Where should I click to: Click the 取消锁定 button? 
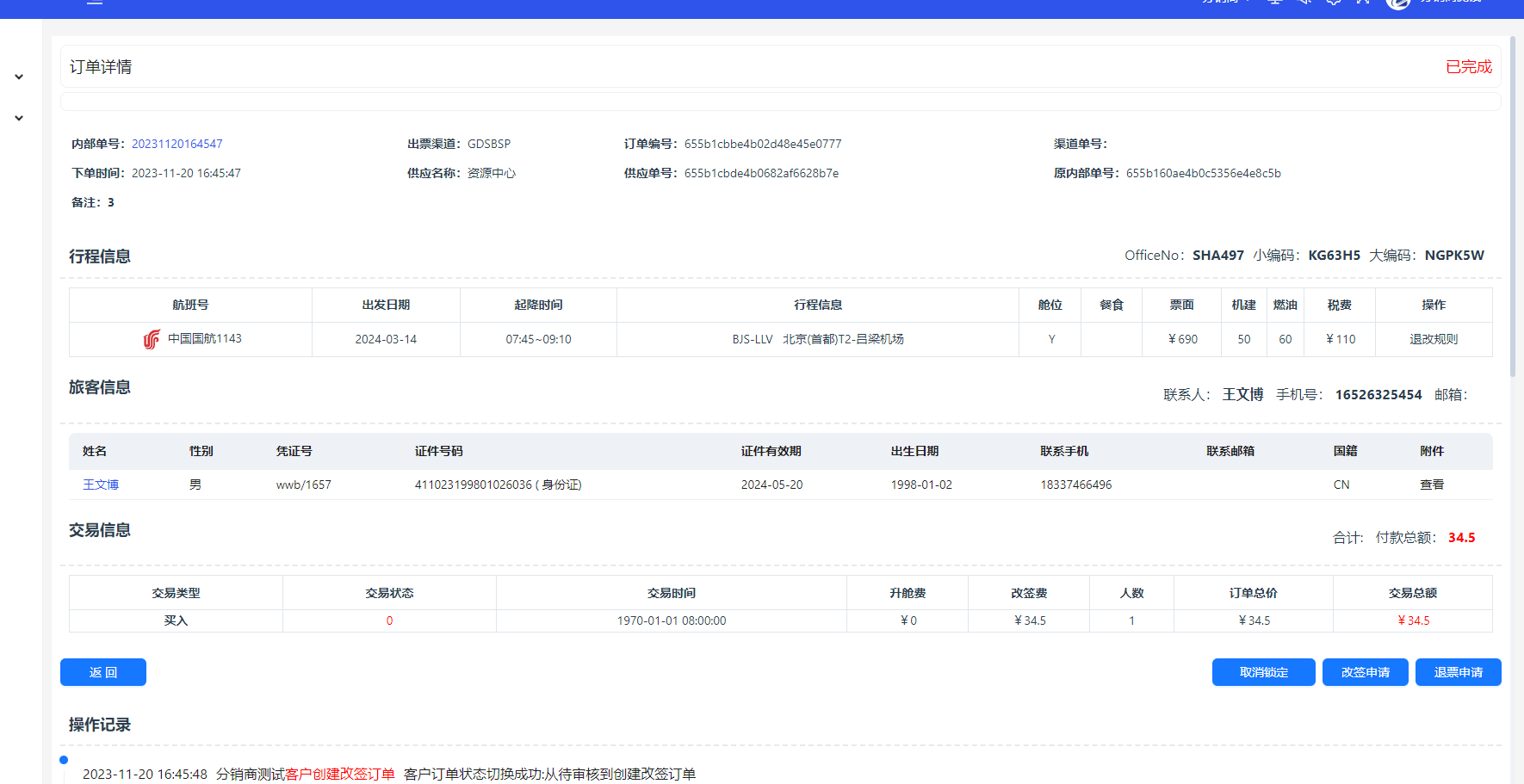(1263, 672)
